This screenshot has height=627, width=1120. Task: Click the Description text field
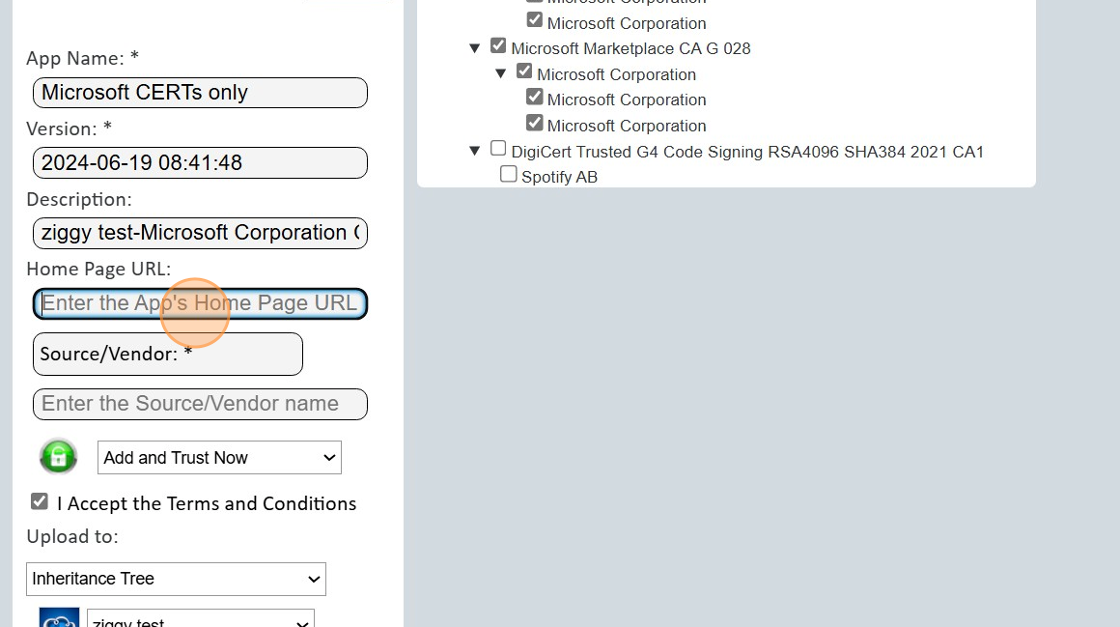[x=200, y=233]
